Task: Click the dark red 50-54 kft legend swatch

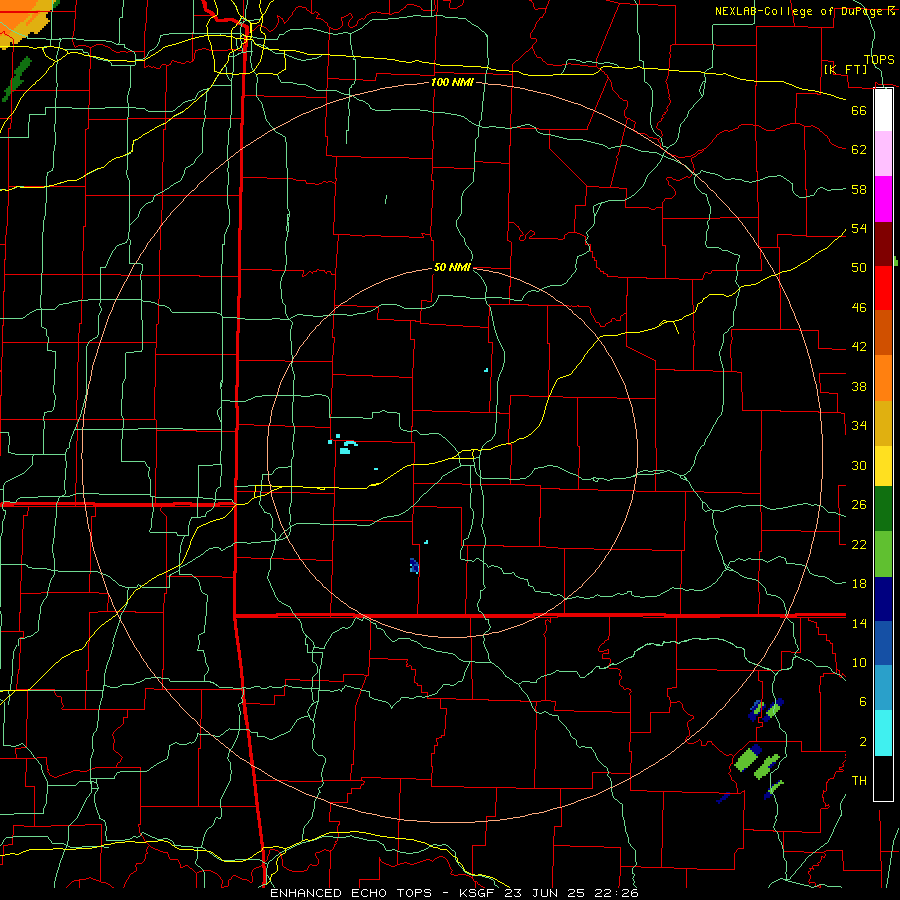Action: (x=883, y=244)
